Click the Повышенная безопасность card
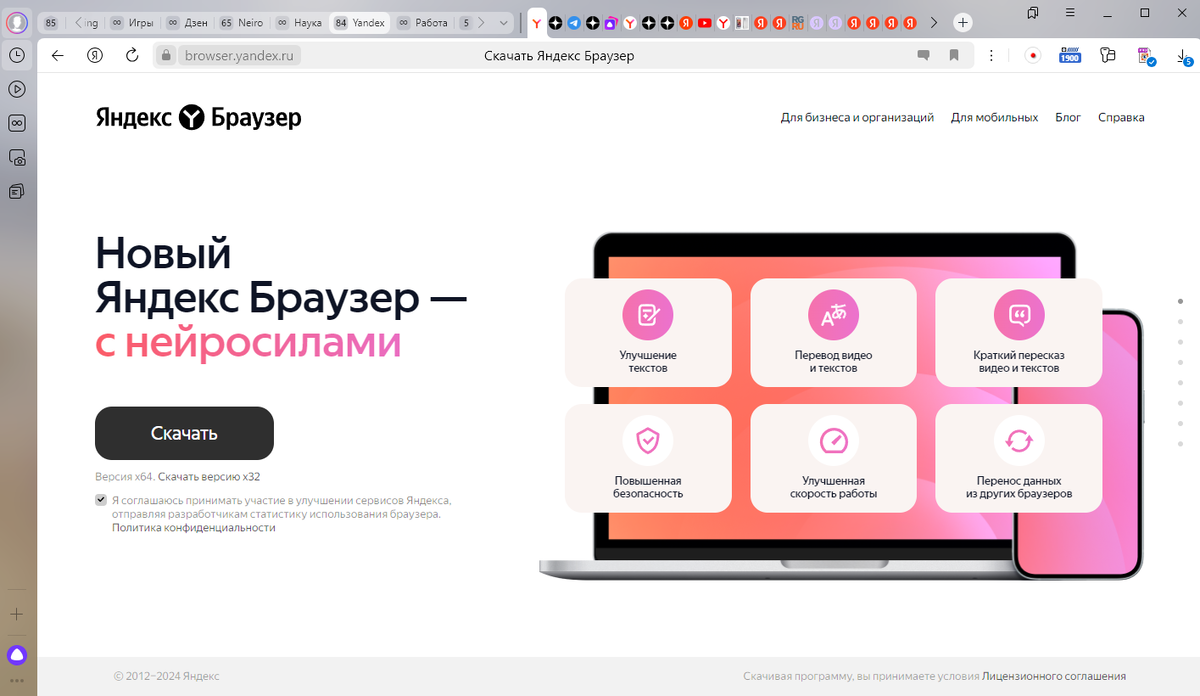This screenshot has height=696, width=1200. 648,458
